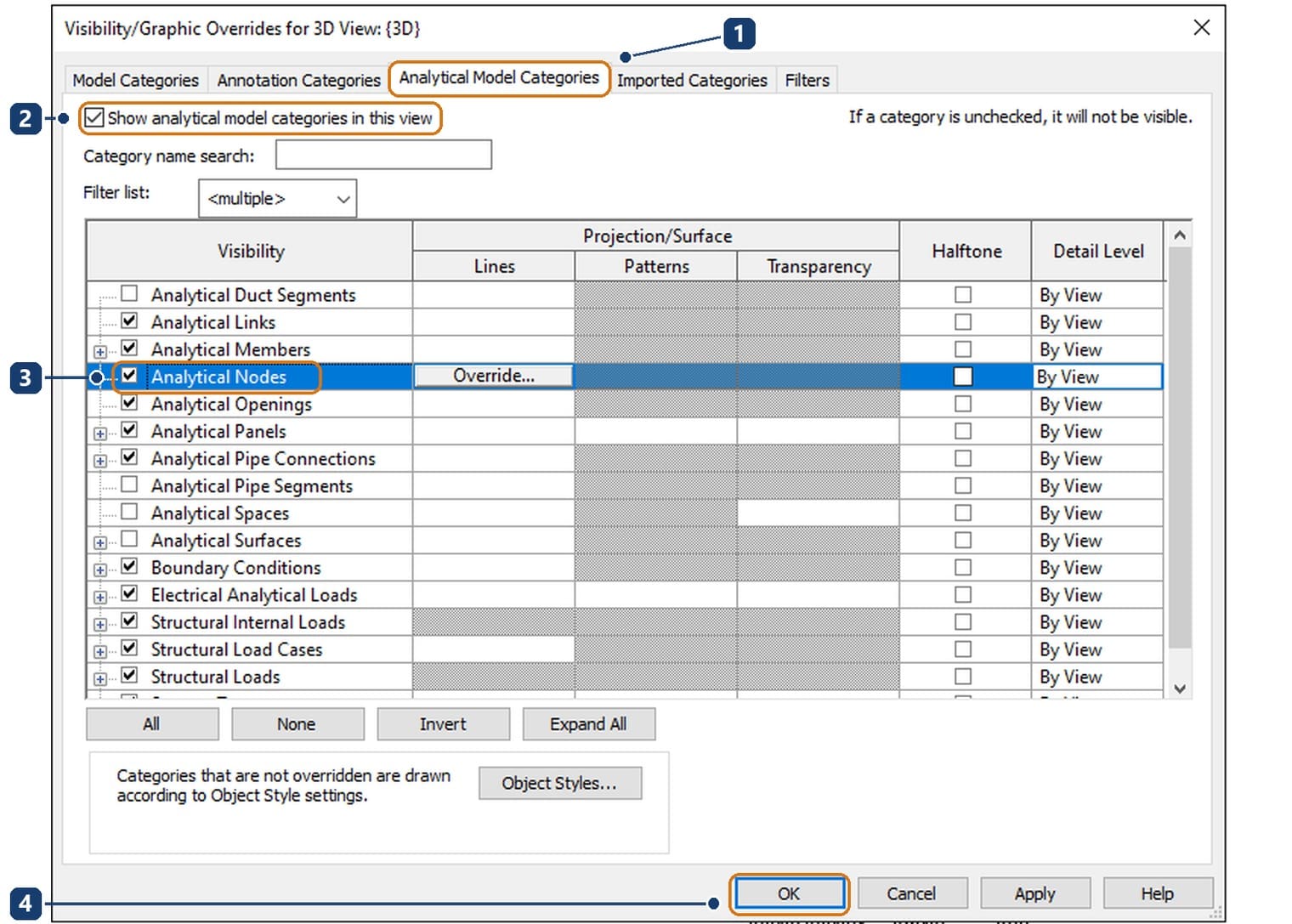Expand the Analytical Surfaces tree node
Image resolution: width=1292 pixels, height=924 pixels.
[100, 542]
